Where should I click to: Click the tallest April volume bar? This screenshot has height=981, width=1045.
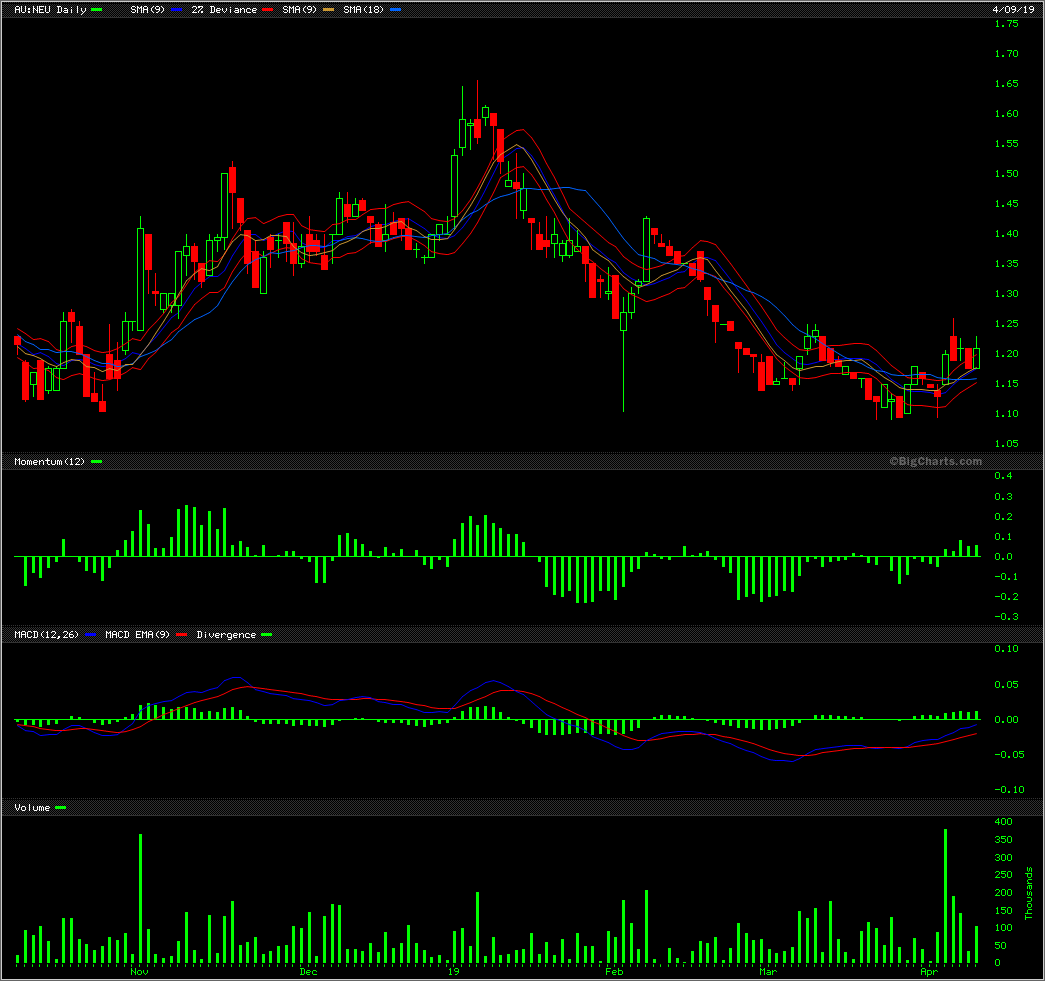pos(946,896)
